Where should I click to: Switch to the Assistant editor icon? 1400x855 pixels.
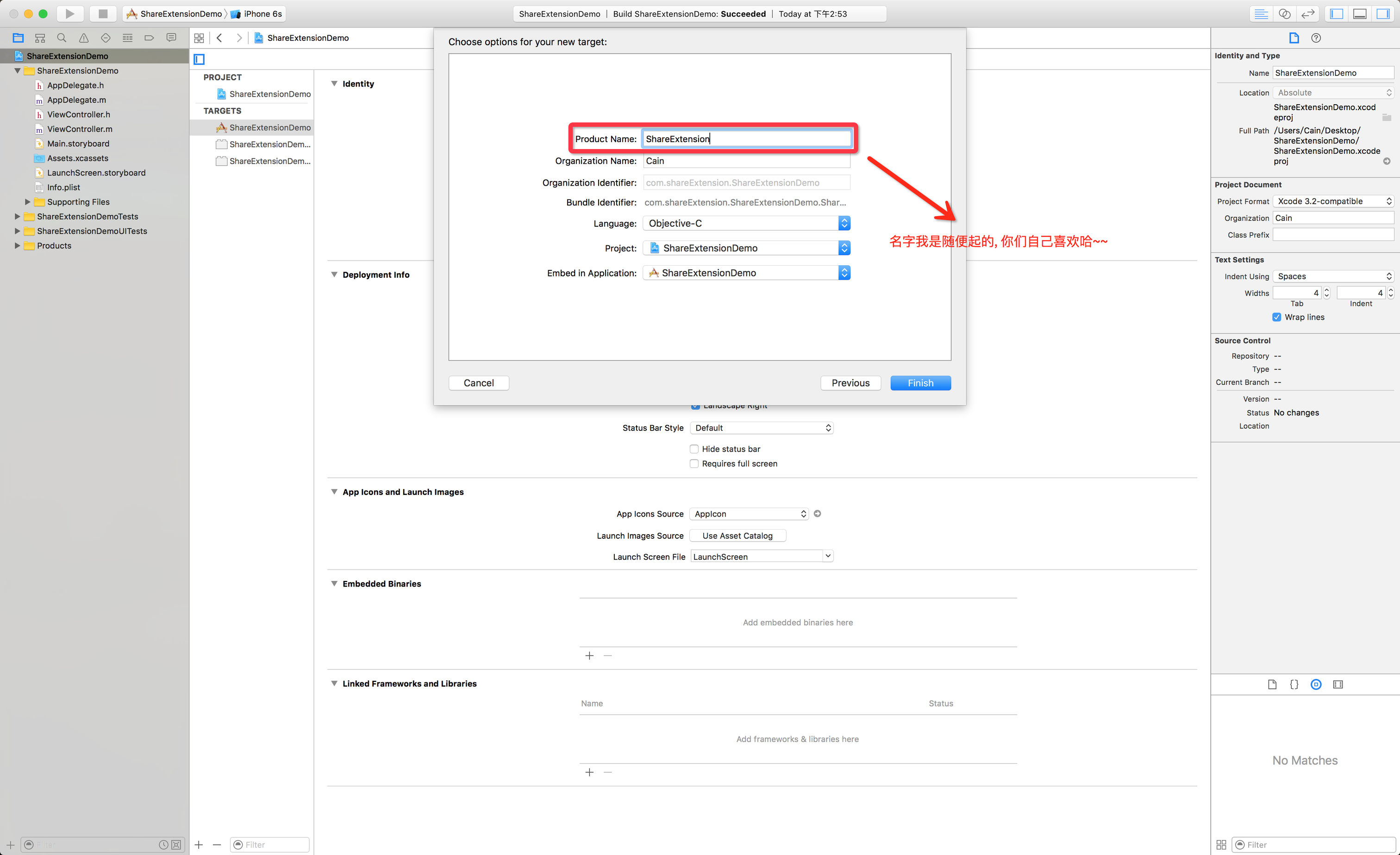click(1284, 13)
